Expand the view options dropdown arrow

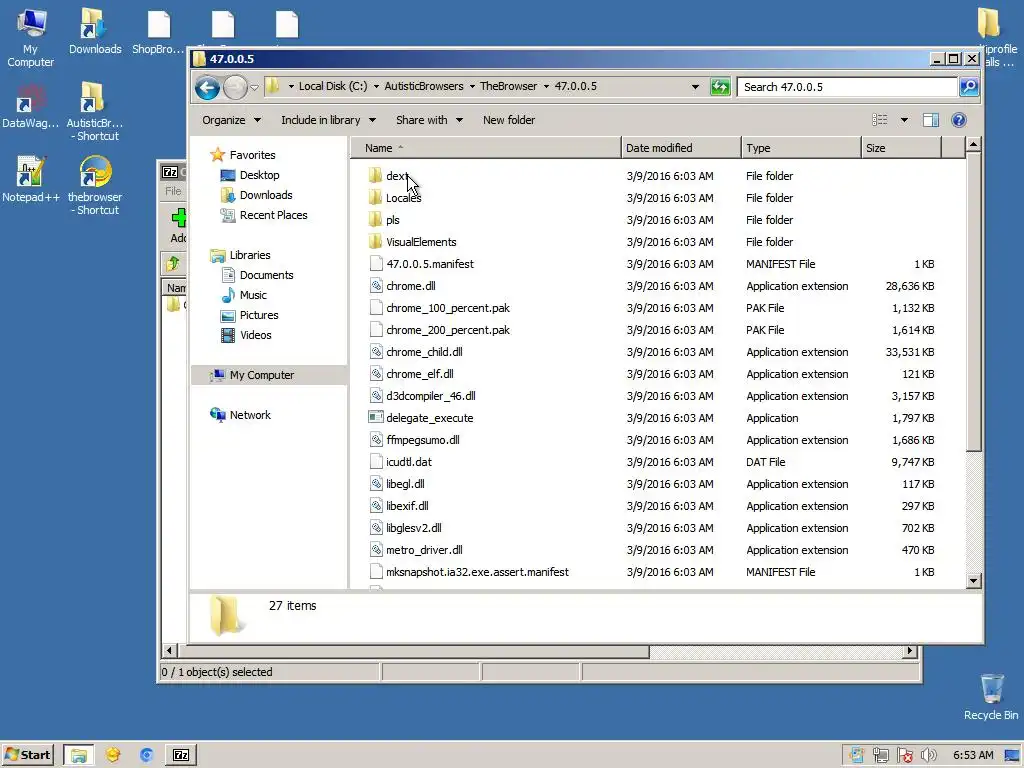(x=904, y=120)
